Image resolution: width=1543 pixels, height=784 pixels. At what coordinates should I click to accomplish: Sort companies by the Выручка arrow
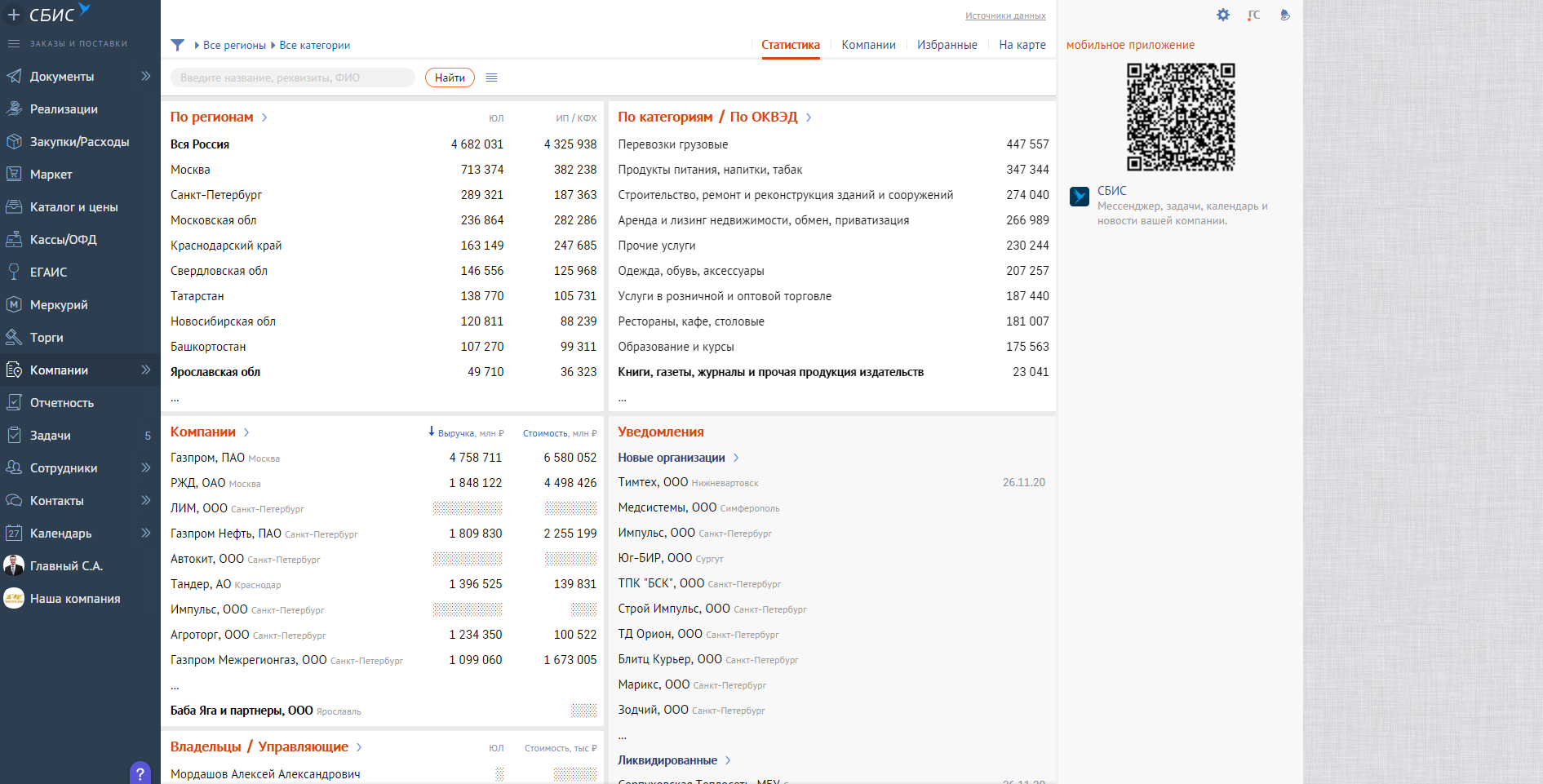(x=432, y=432)
